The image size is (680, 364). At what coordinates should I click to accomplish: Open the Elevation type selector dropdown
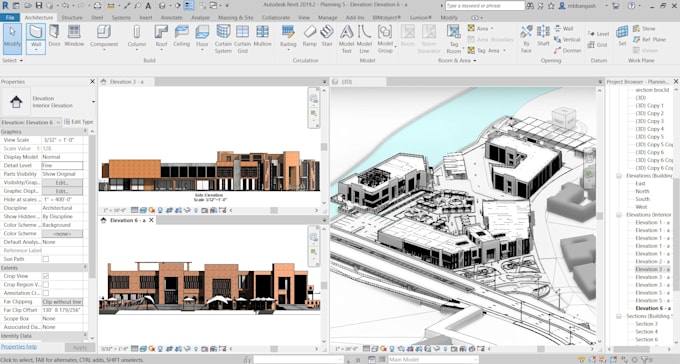[x=93, y=102]
